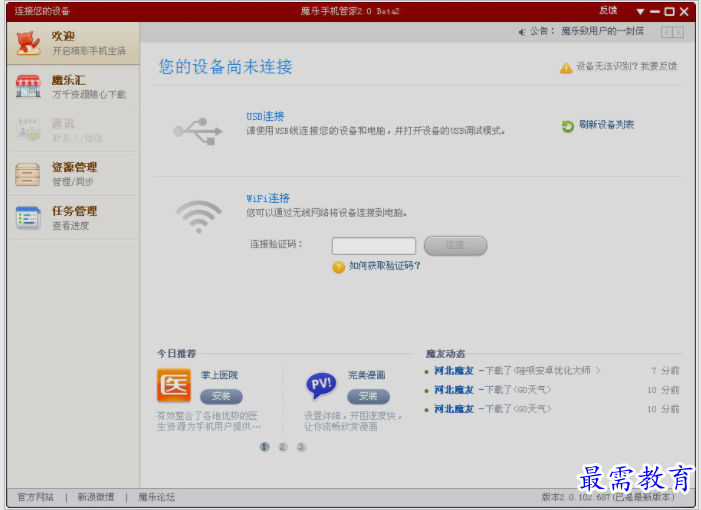
Task: Open 官方网站 footer link
Action: (x=35, y=497)
